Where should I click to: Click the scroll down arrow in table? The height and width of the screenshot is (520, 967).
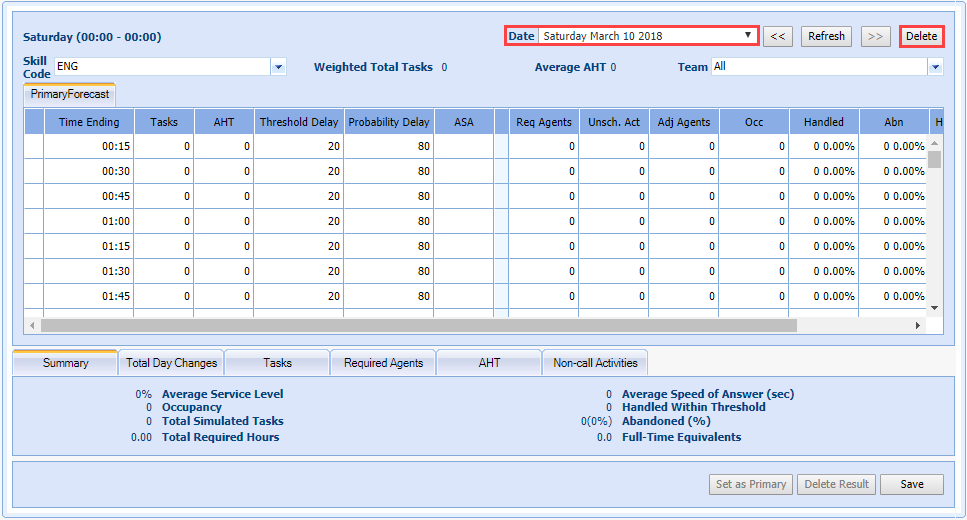[935, 308]
